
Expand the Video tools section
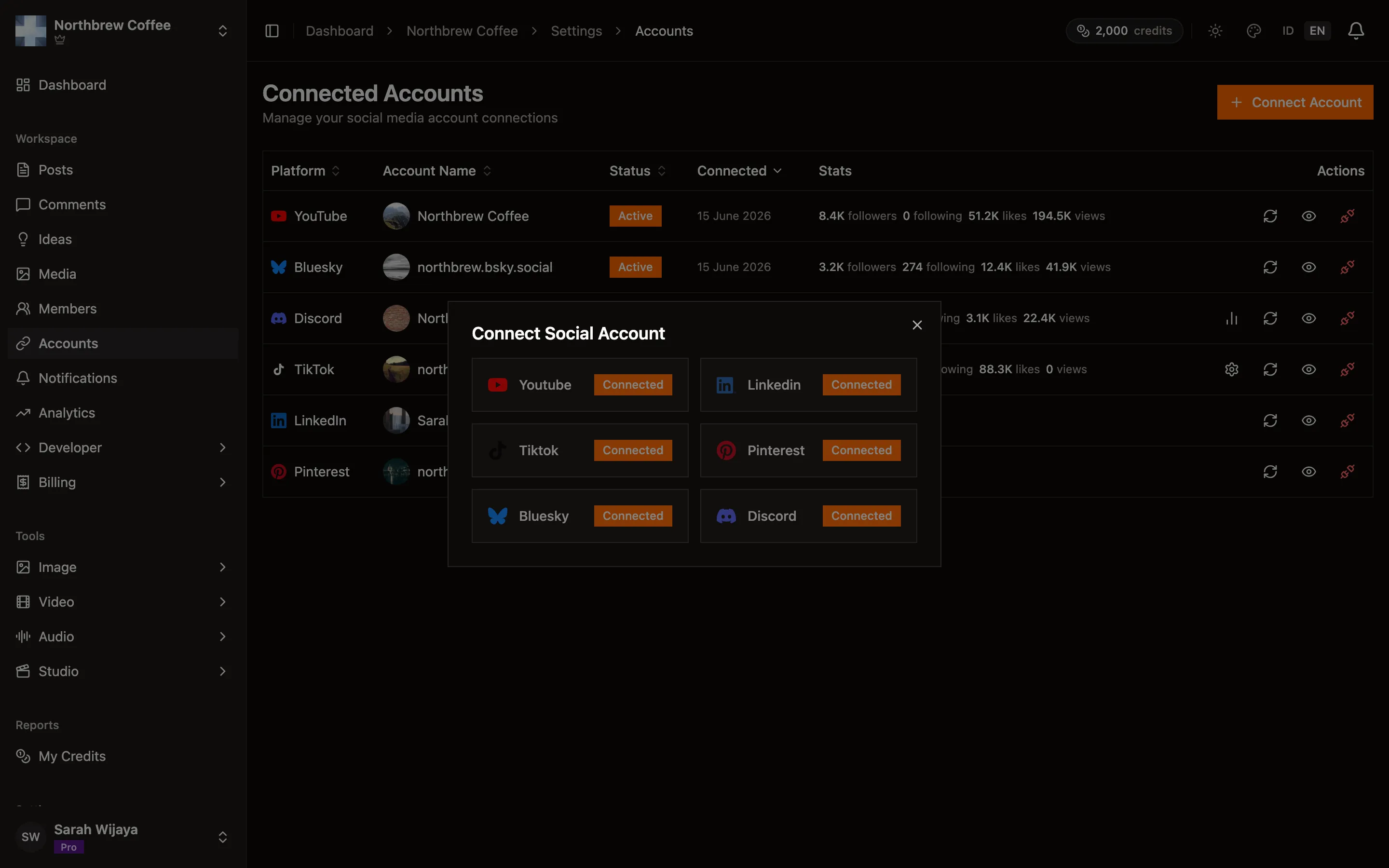click(x=123, y=602)
